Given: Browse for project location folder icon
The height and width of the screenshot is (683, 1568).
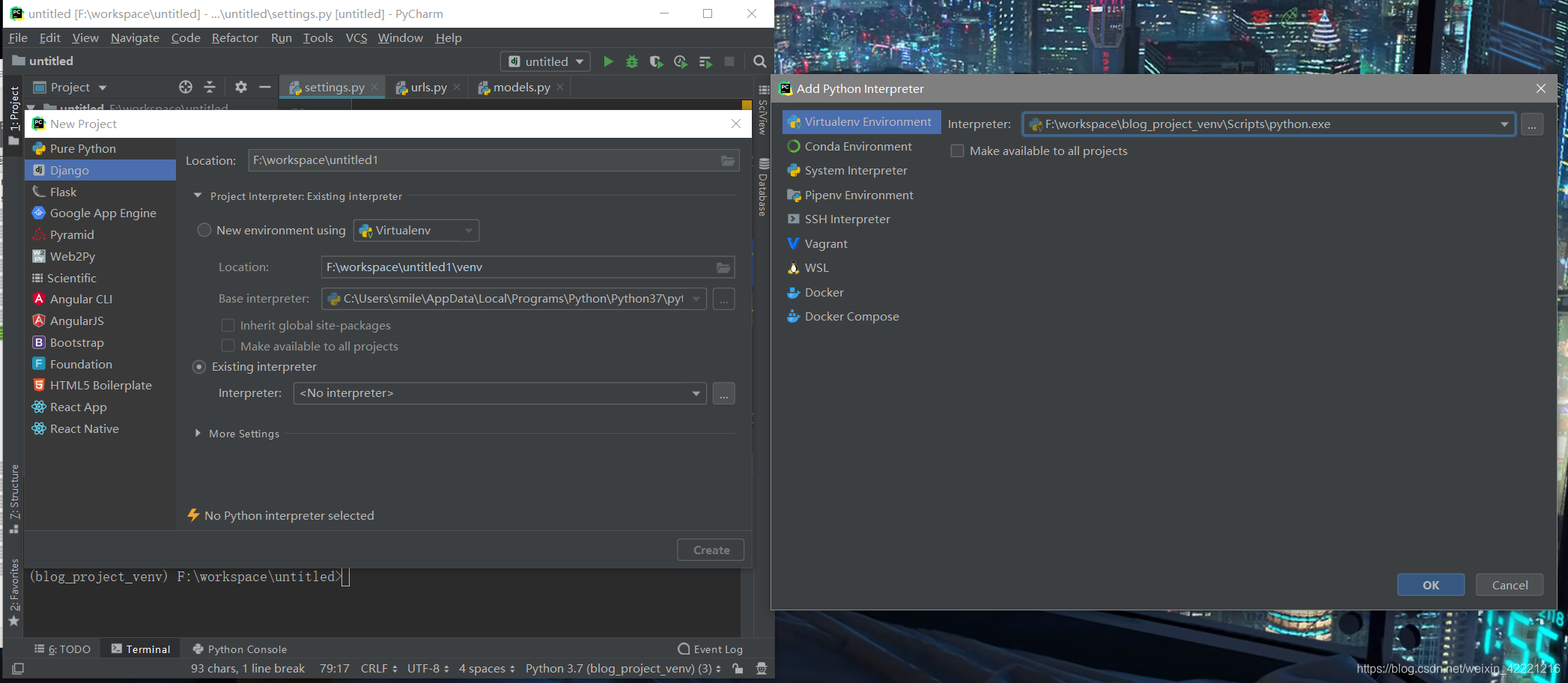Looking at the screenshot, I should (727, 160).
